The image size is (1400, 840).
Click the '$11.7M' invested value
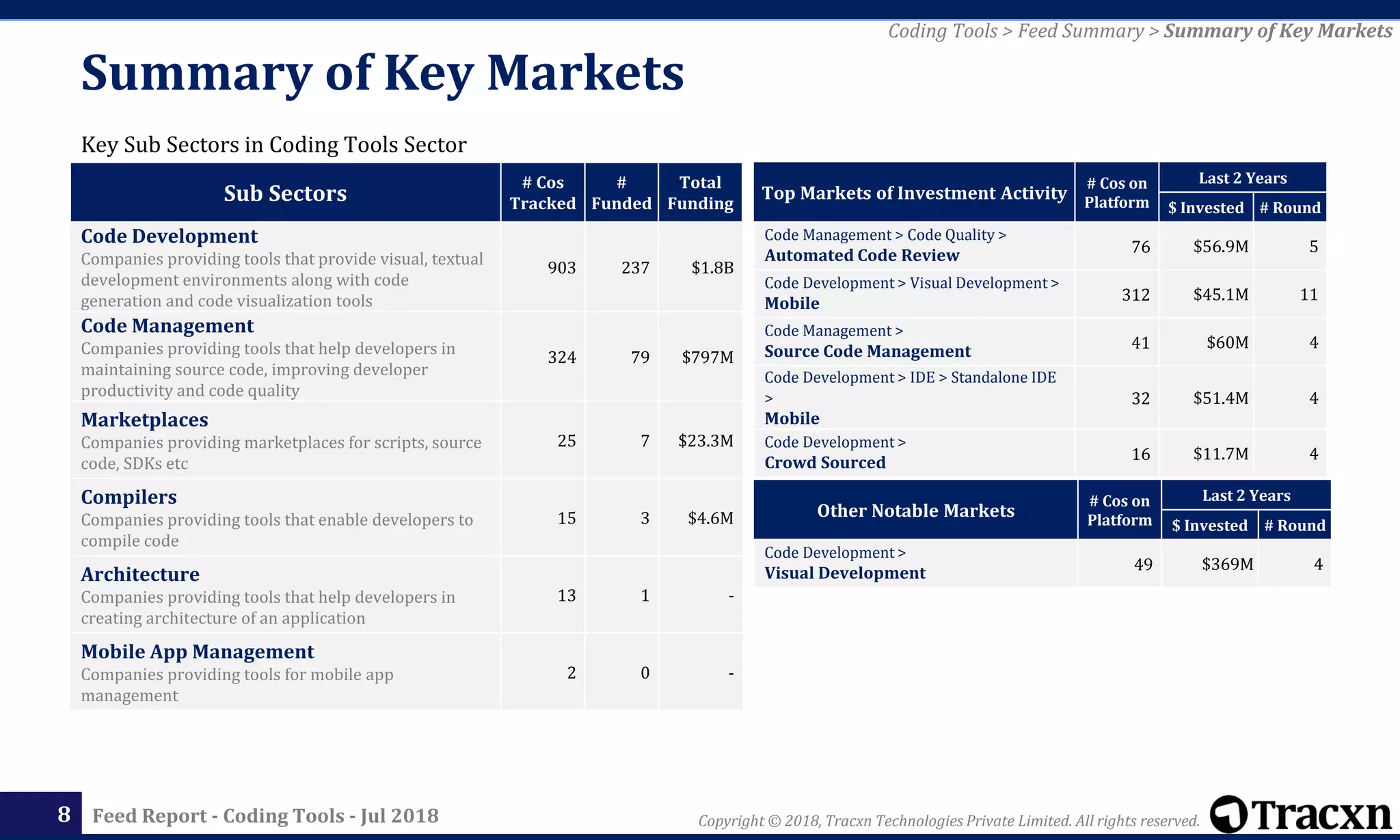pos(1221,454)
